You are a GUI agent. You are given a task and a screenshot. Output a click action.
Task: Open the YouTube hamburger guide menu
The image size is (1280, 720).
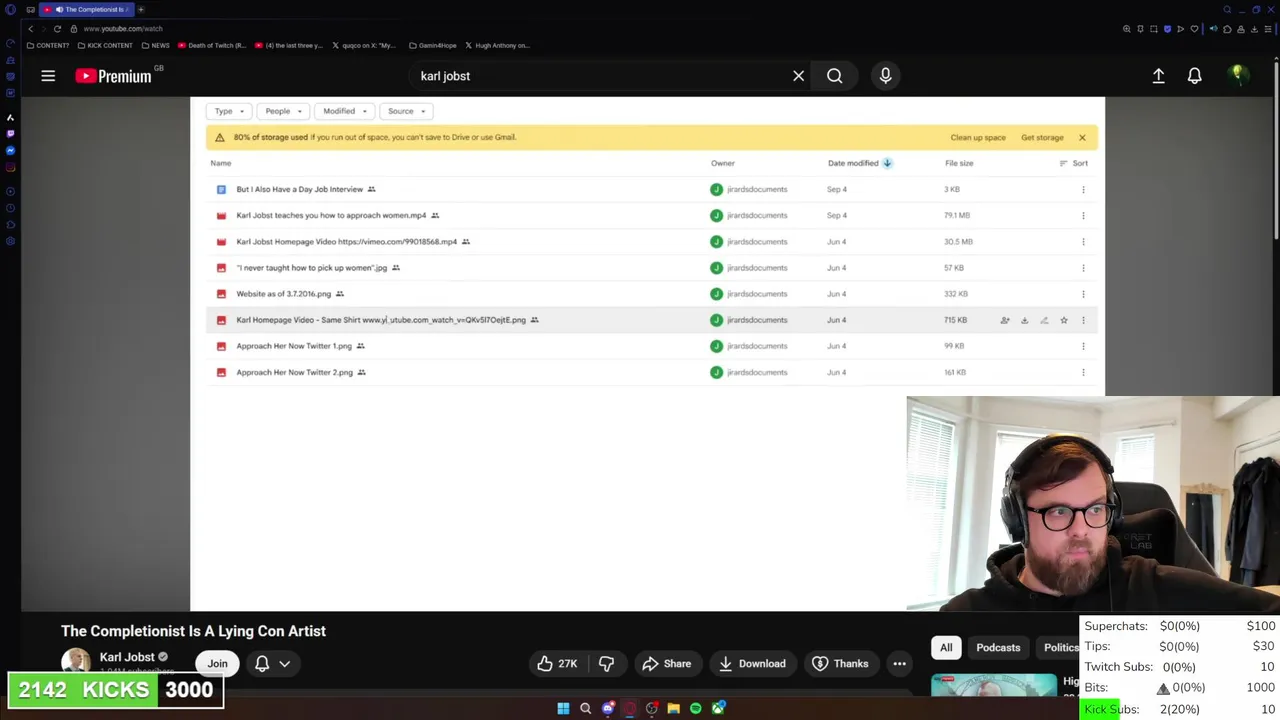click(48, 76)
